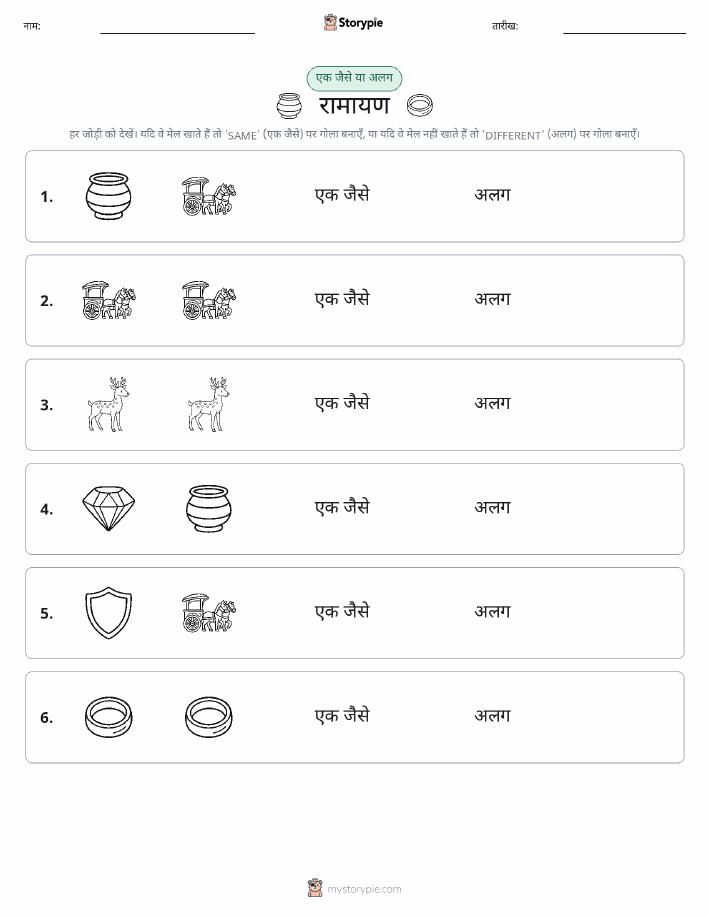Select 'एक जैसे' for question 2
Viewport: 709px width, 917px height.
[342, 299]
